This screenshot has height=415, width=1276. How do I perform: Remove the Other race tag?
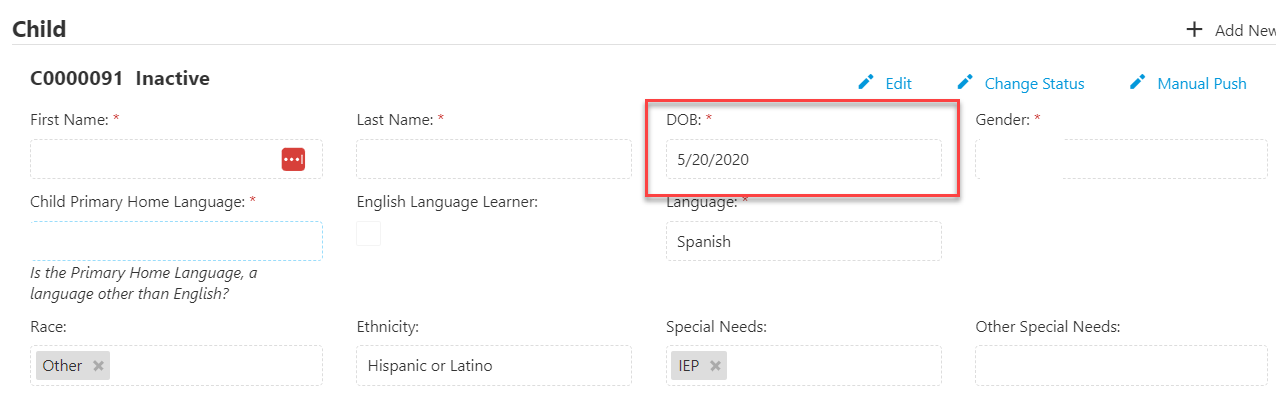(x=98, y=366)
